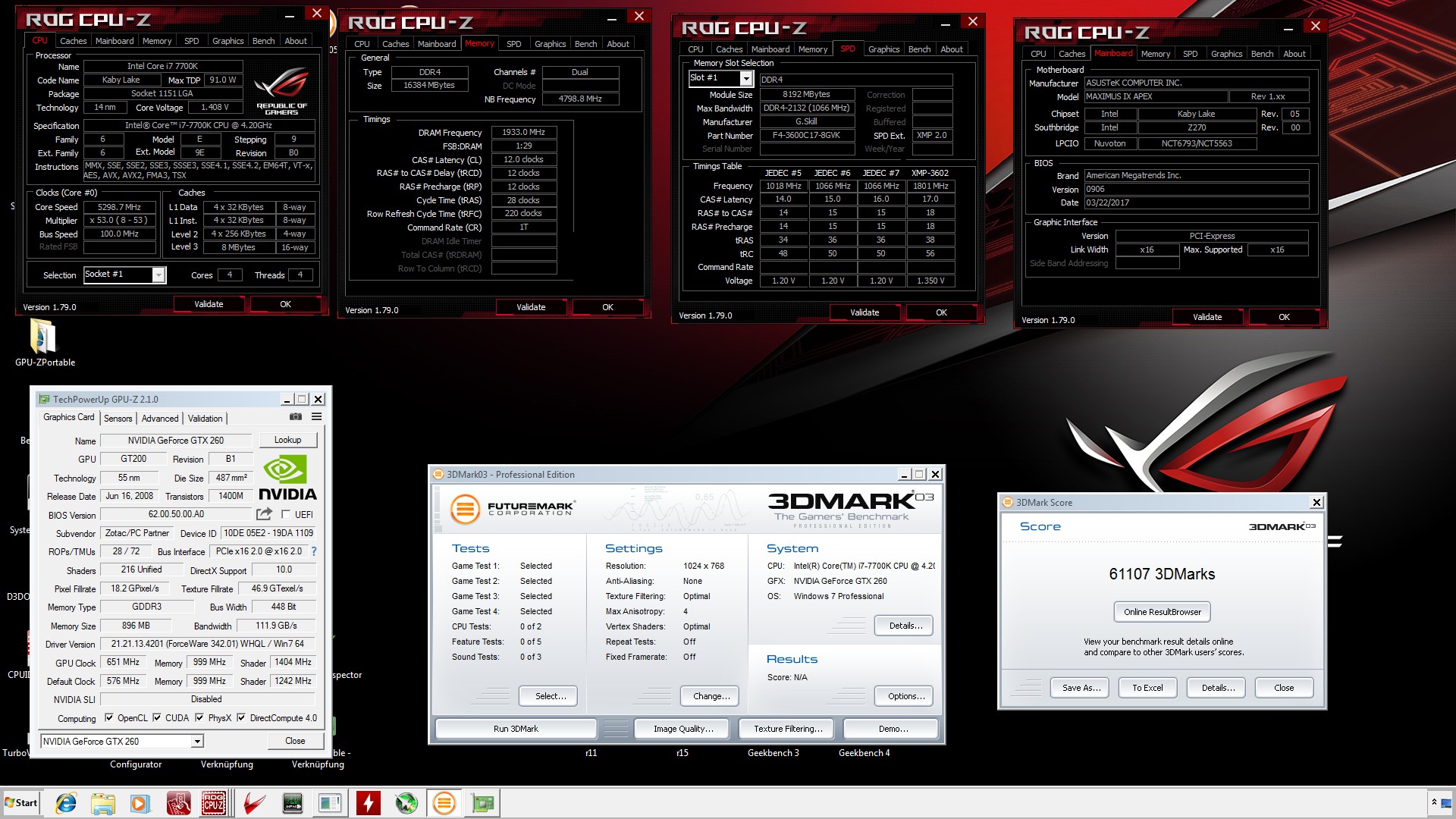This screenshot has height=819, width=1456.
Task: Toggle the DirectCompute checkbox in GPU-Z
Action: [241, 718]
